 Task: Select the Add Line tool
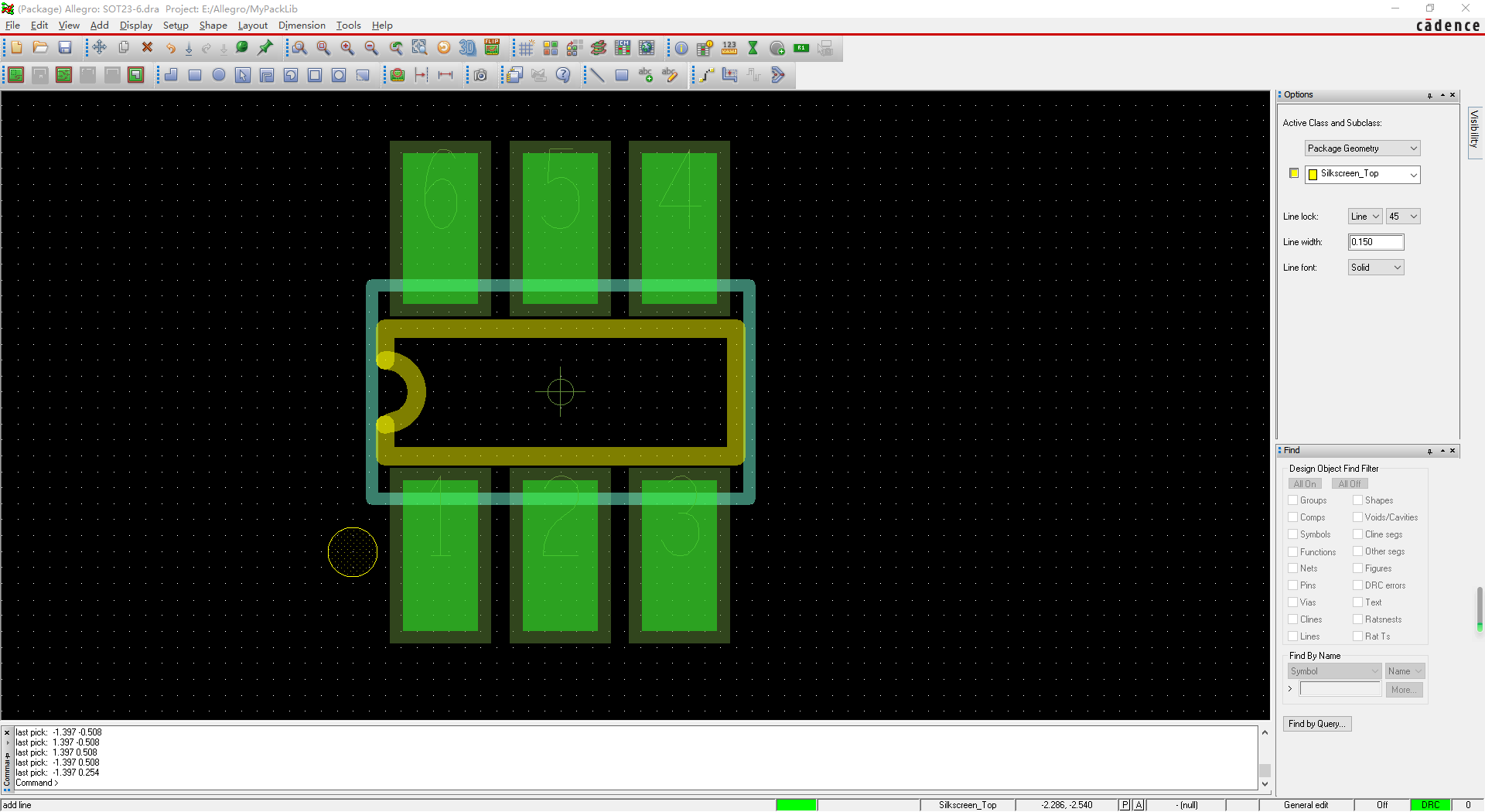pyautogui.click(x=597, y=75)
